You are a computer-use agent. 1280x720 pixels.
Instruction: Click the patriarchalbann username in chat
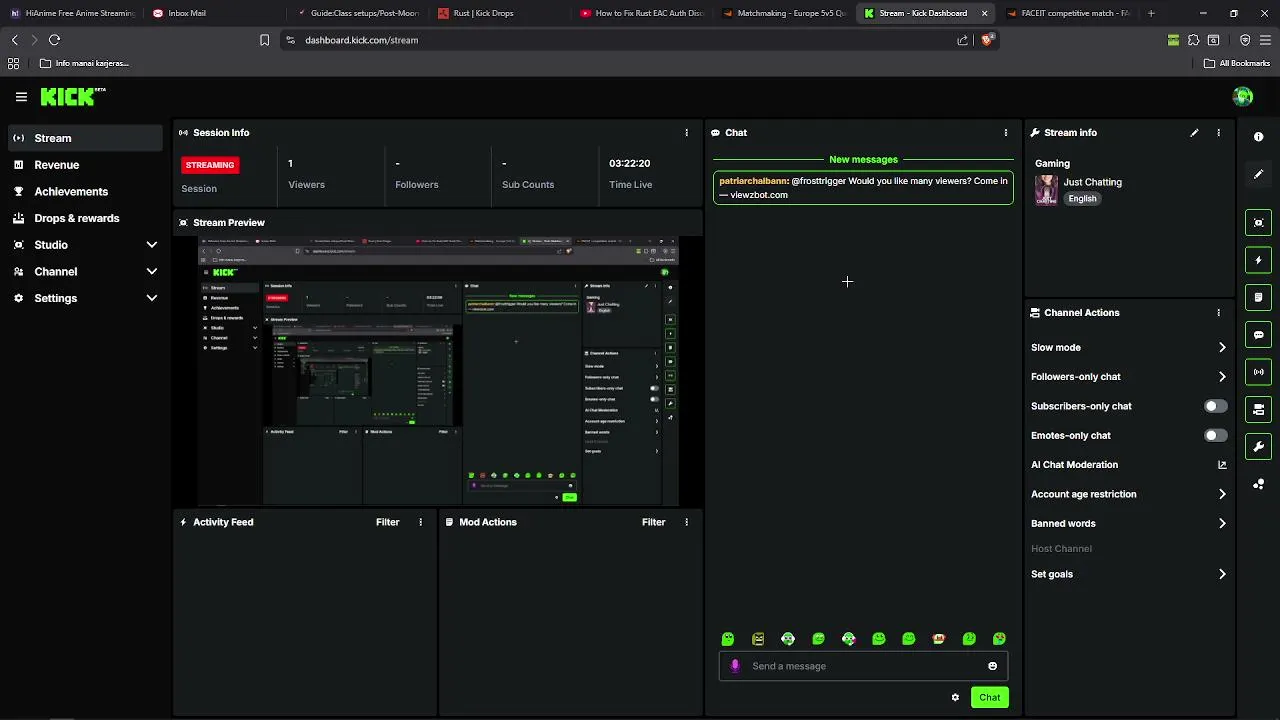[x=753, y=181]
